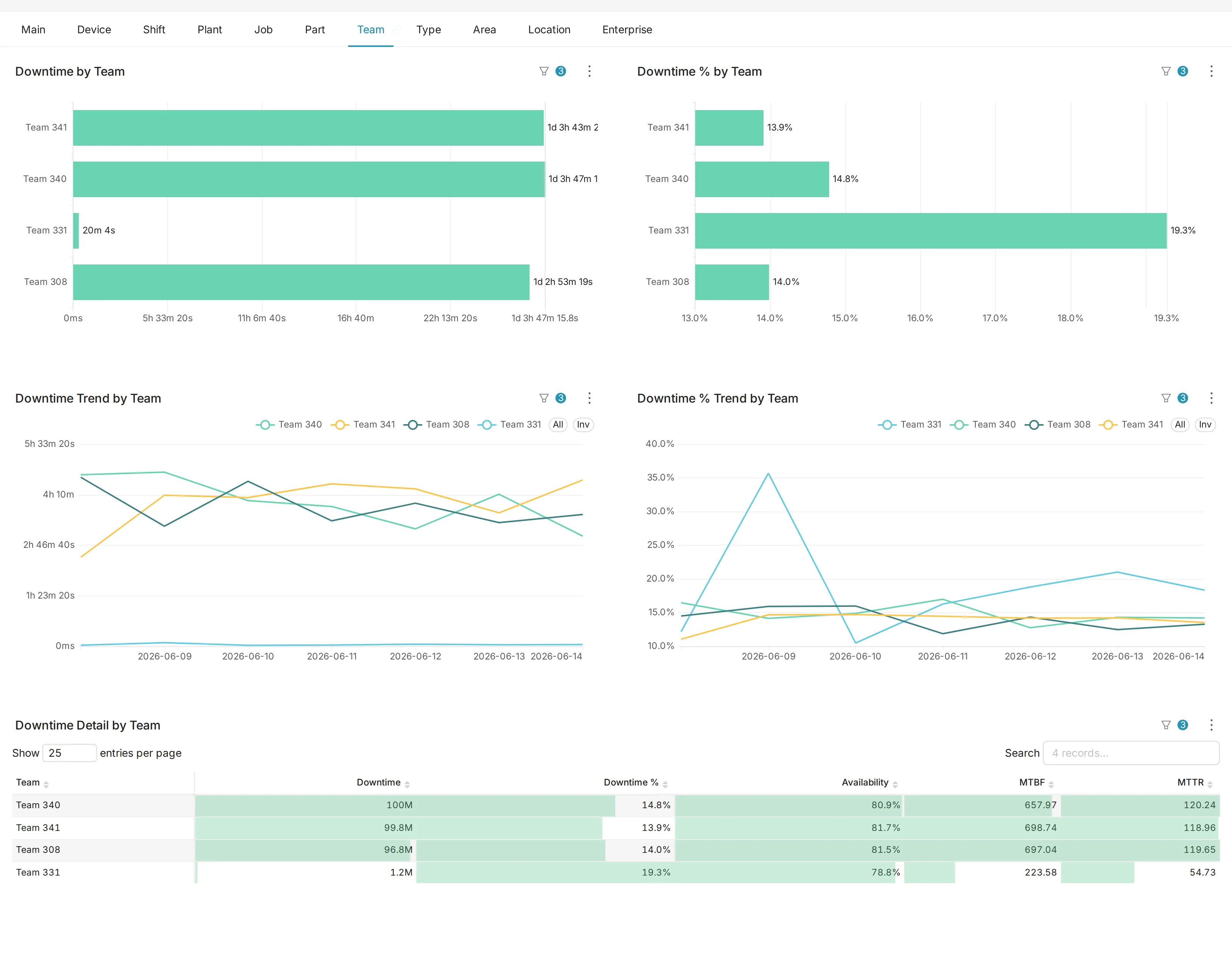Switch to the Location tab
This screenshot has width=1232, height=955.
point(549,30)
